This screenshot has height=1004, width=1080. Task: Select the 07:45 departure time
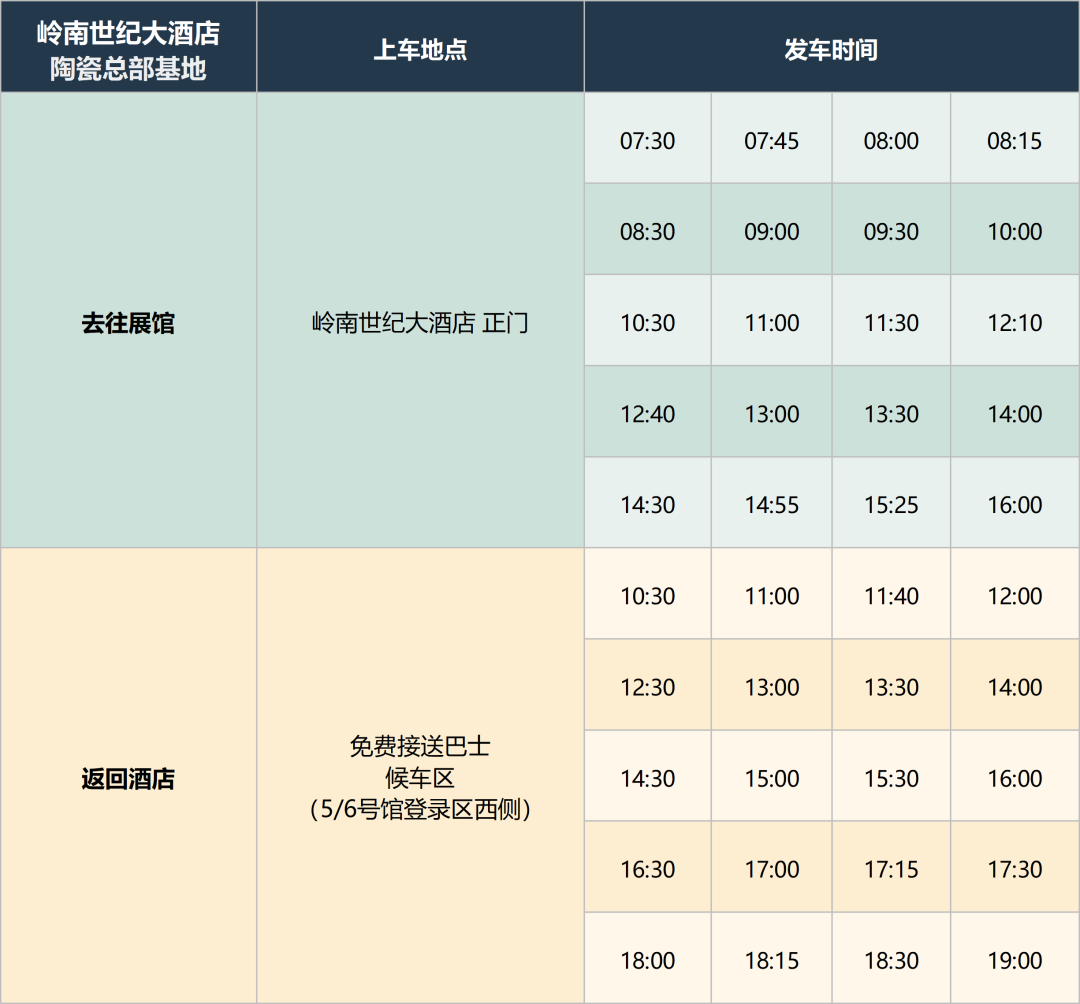[771, 138]
